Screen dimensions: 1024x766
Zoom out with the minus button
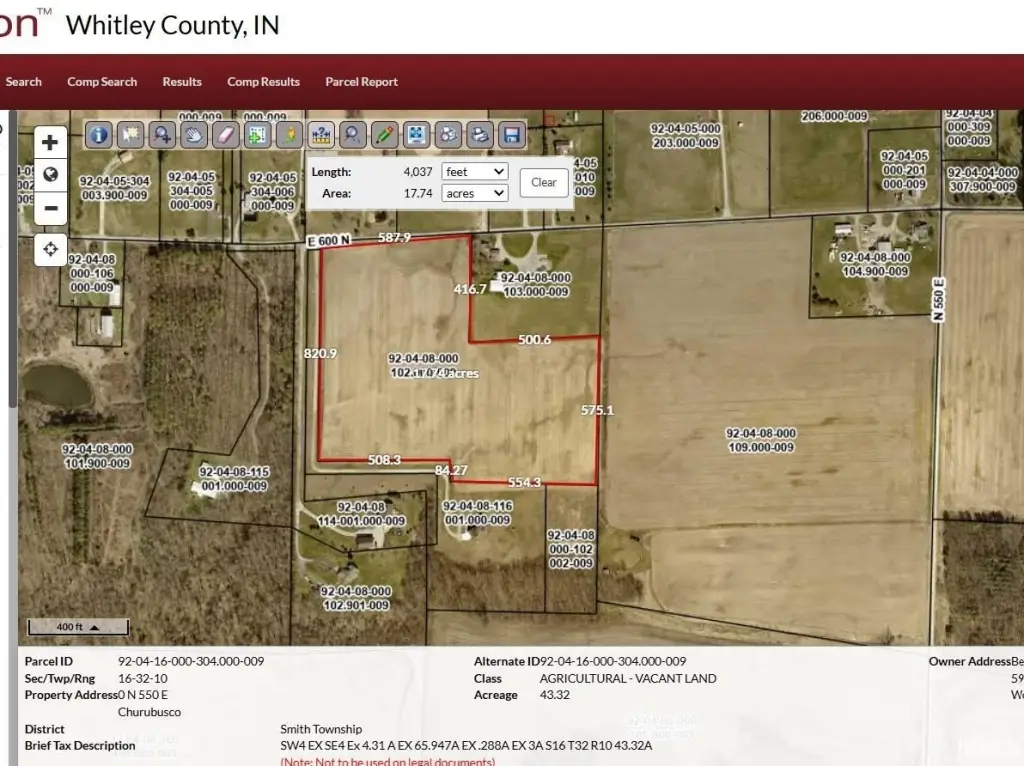[x=51, y=208]
